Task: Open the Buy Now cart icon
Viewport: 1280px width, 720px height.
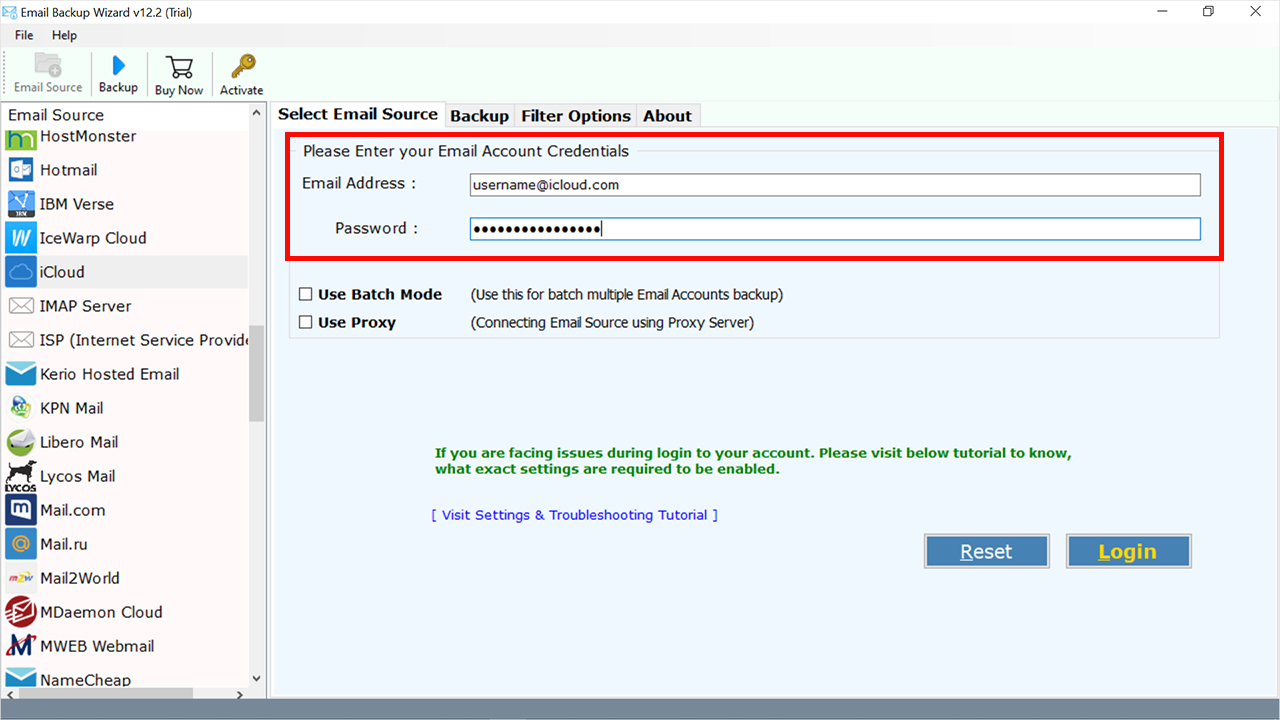Action: click(179, 67)
